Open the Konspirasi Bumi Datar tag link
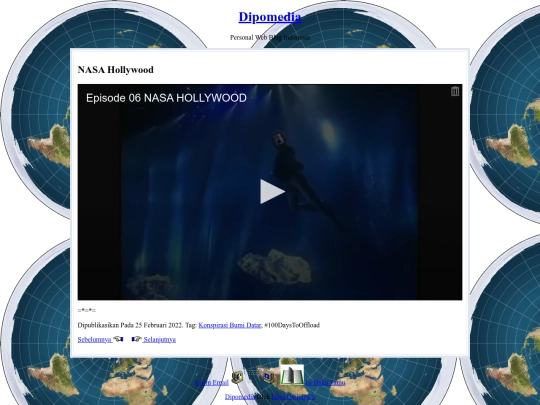Image resolution: width=540 pixels, height=405 pixels. (x=230, y=325)
